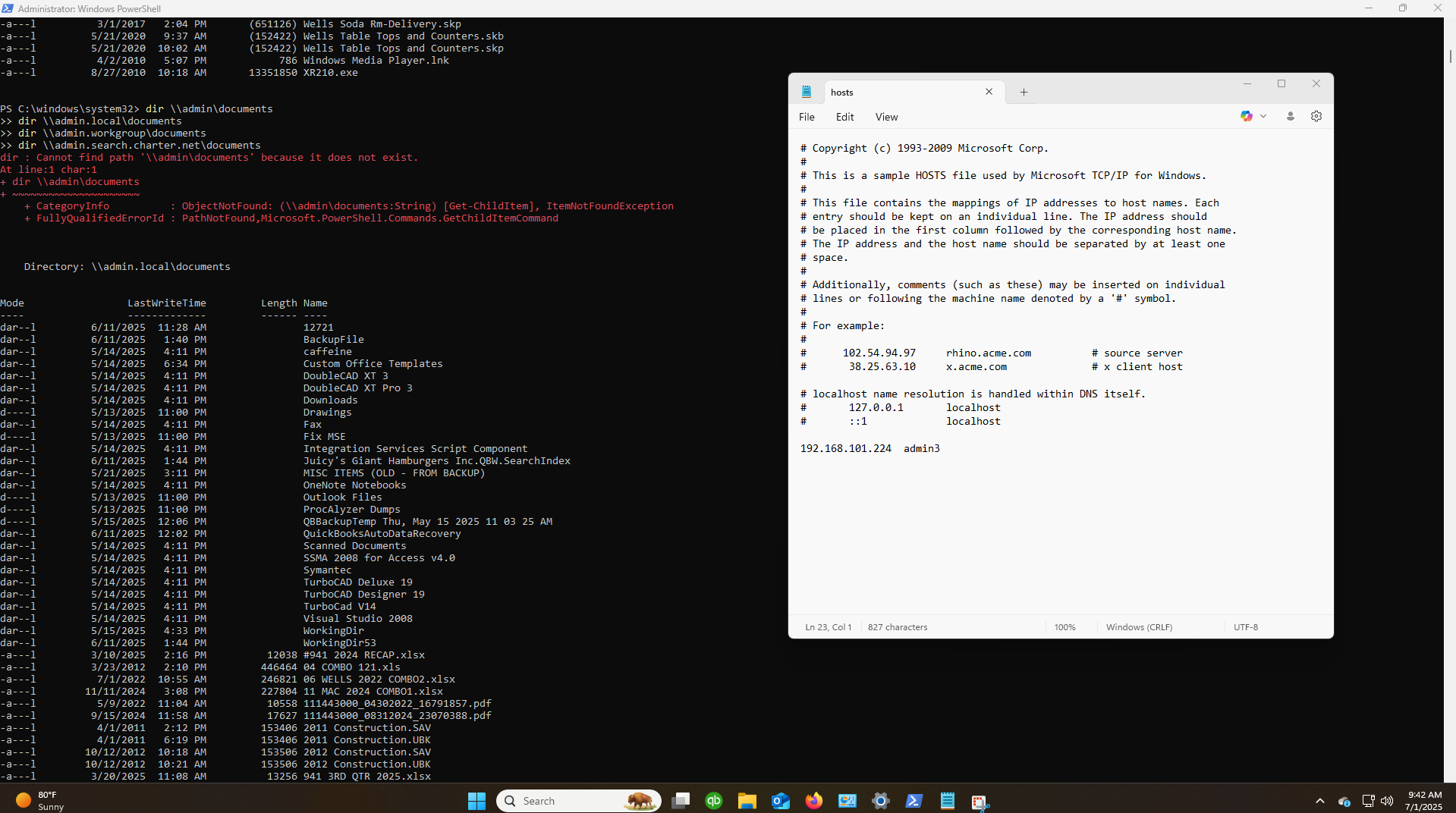Click the 100% zoom level in status bar
Viewport: 1456px width, 813px height.
click(1064, 627)
